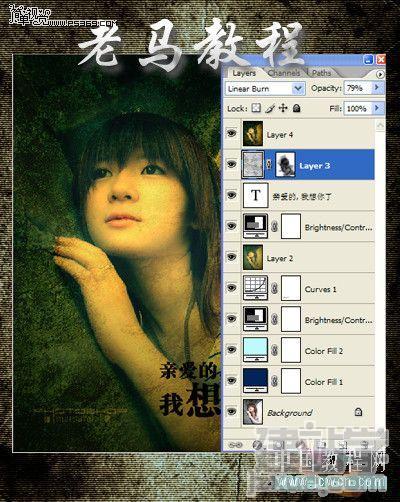Viewport: 400px width, 502px height.
Task: Switch to the Paths tab
Action: click(x=321, y=73)
